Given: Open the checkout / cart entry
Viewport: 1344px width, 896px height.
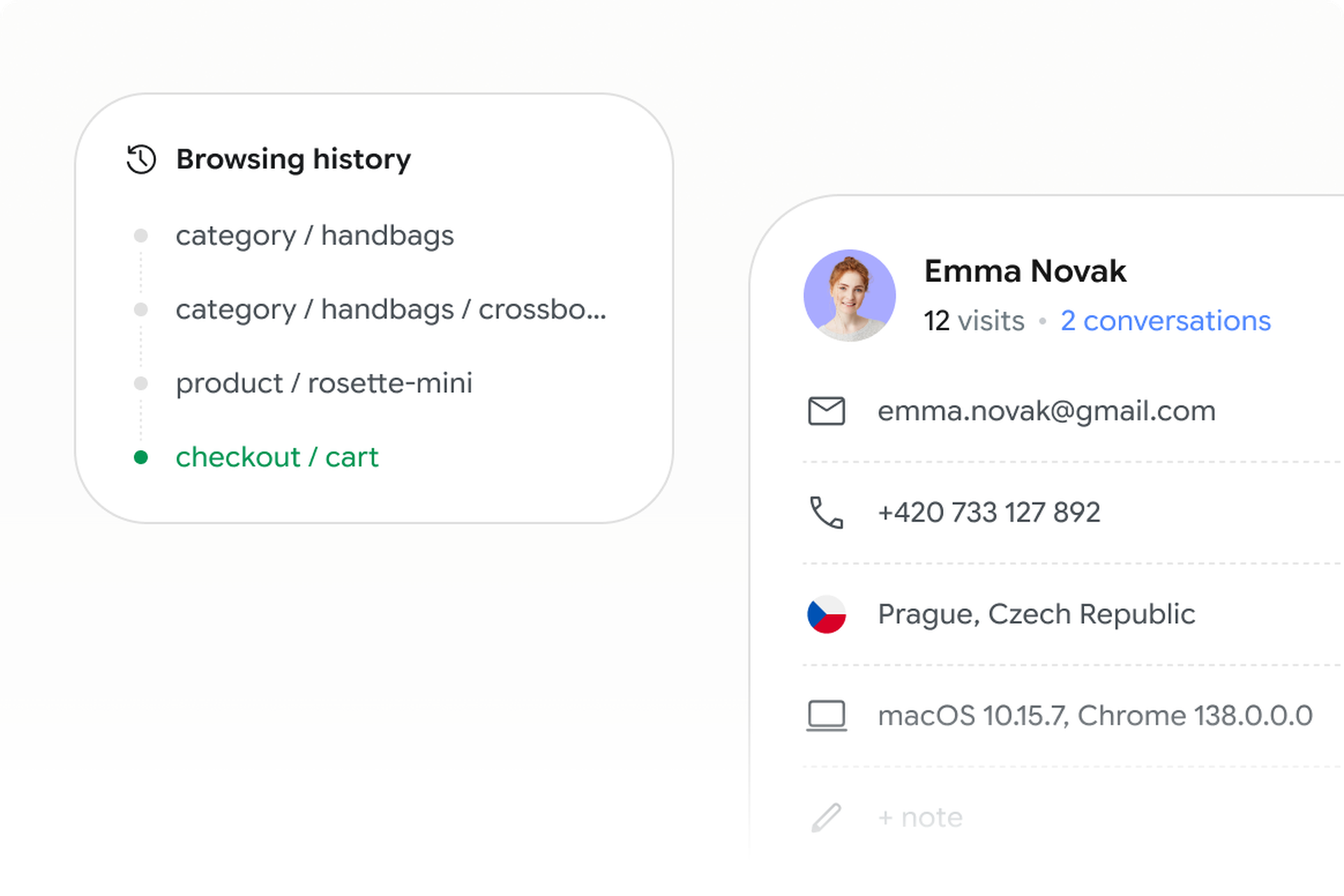Looking at the screenshot, I should pos(276,457).
